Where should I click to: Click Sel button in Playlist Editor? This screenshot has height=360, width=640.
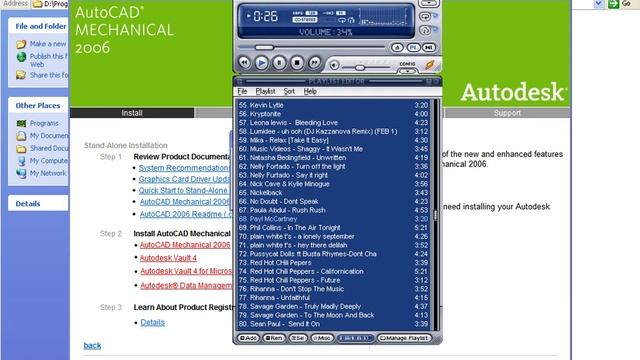tap(298, 338)
